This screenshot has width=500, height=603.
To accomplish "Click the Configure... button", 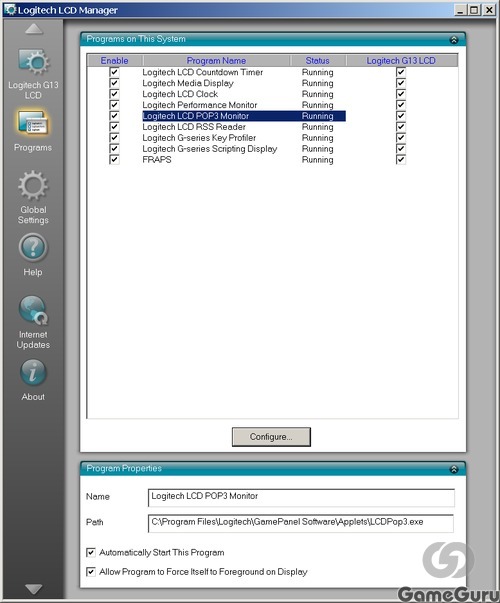I will 271,437.
